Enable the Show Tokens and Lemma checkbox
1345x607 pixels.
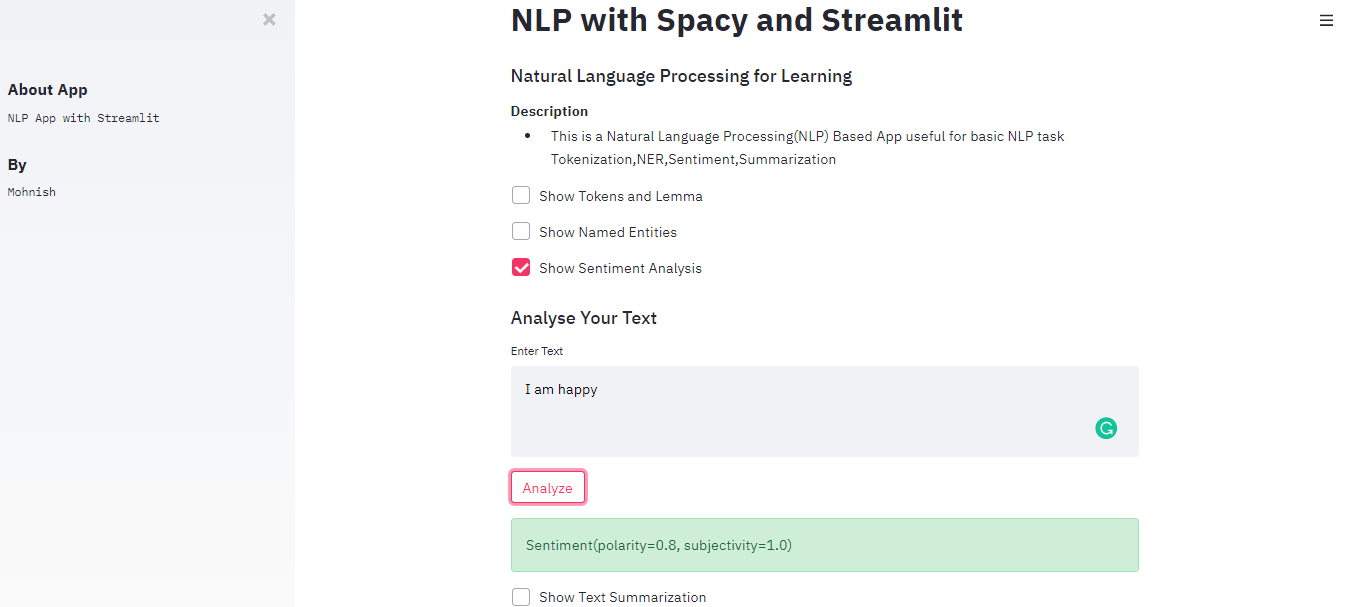pos(520,195)
